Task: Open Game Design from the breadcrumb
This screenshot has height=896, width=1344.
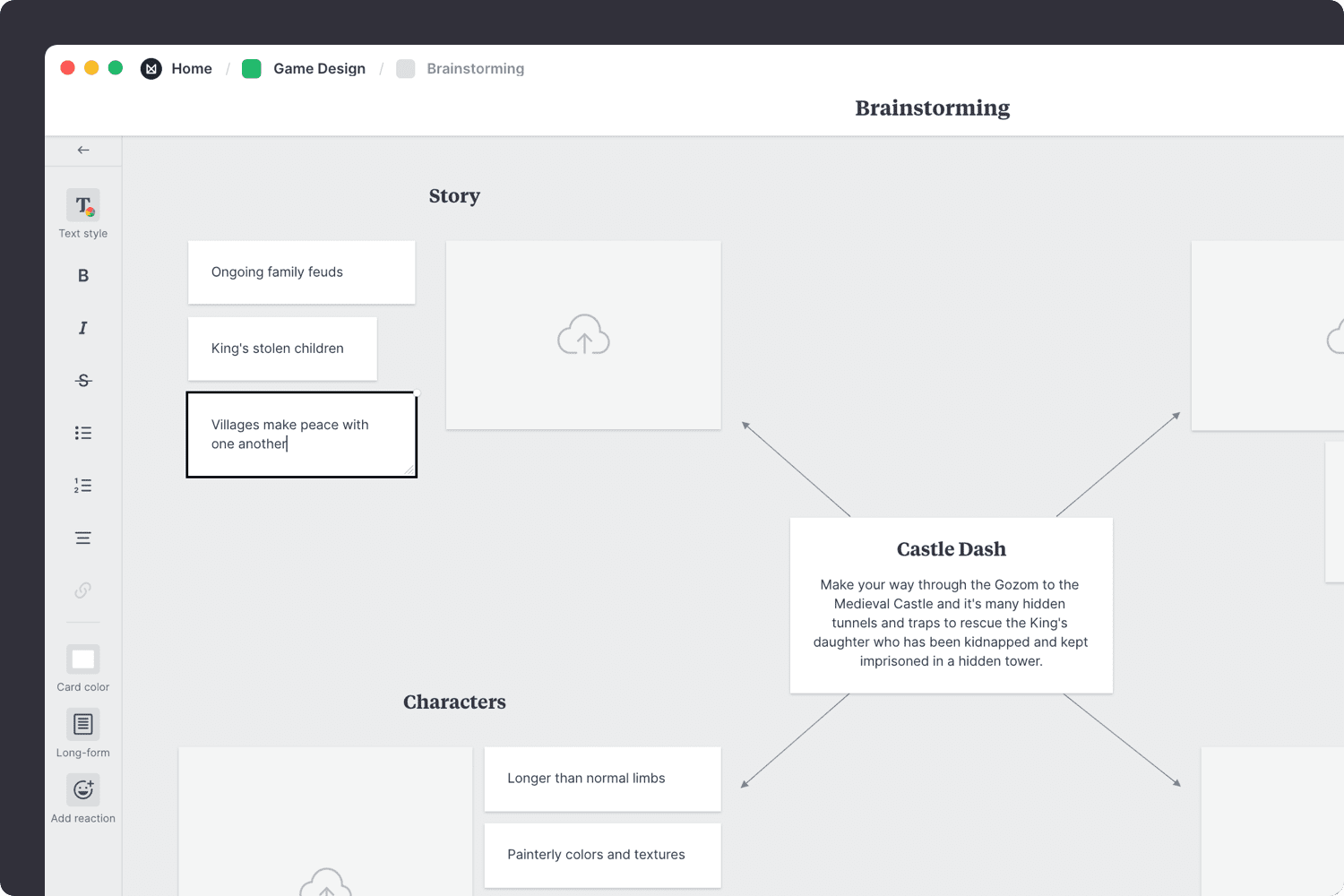Action: coord(319,68)
